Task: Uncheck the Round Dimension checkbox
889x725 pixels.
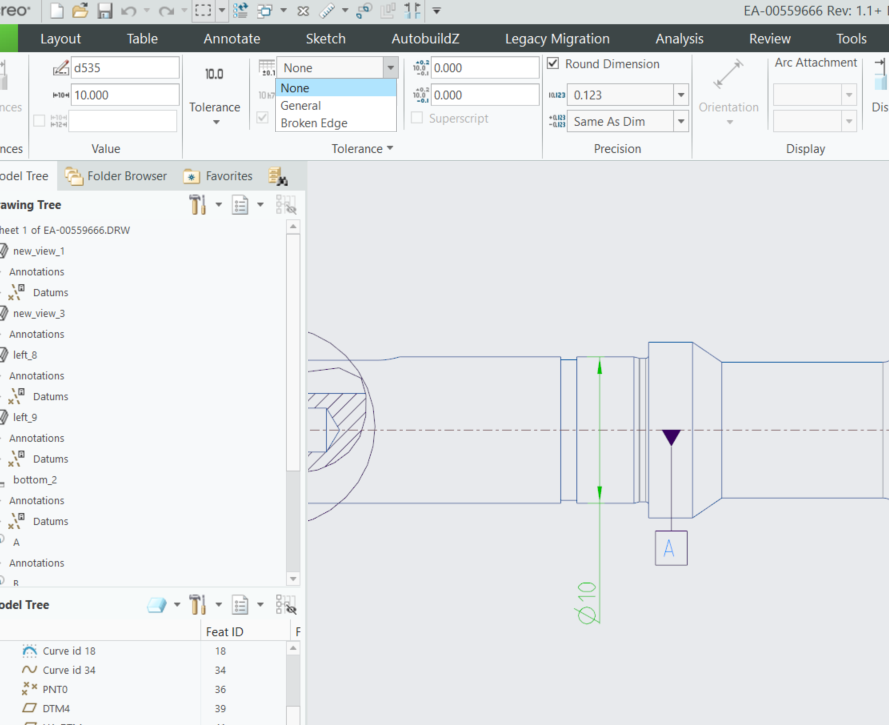Action: tap(554, 64)
